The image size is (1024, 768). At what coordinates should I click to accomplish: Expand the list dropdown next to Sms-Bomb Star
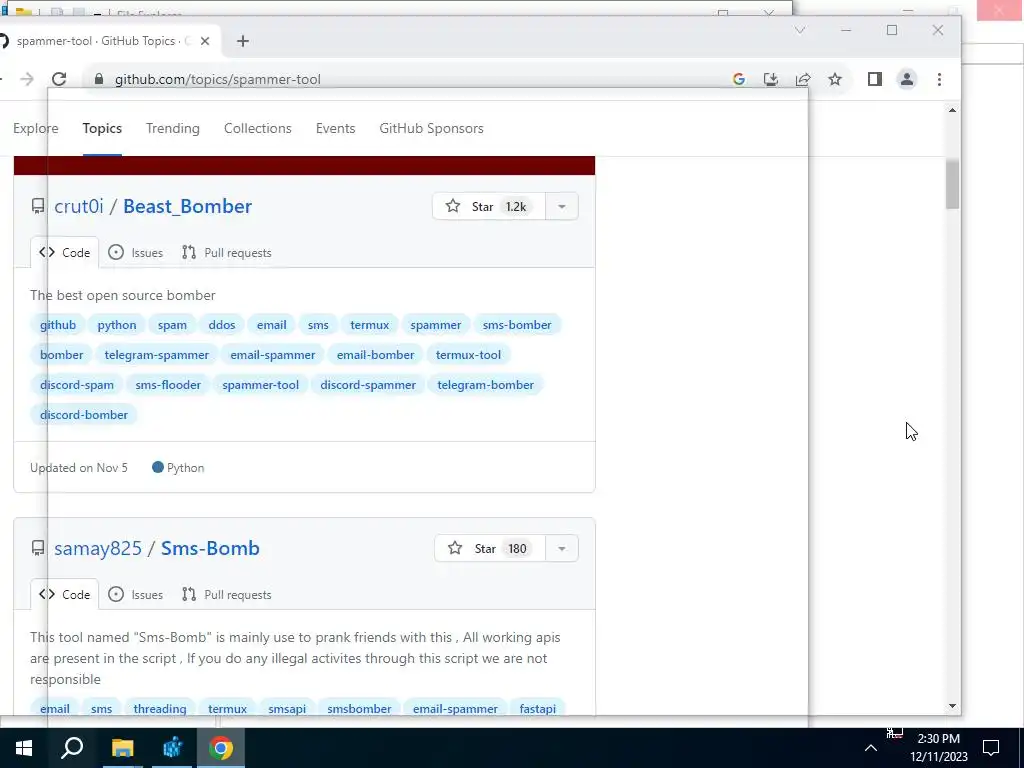(562, 549)
